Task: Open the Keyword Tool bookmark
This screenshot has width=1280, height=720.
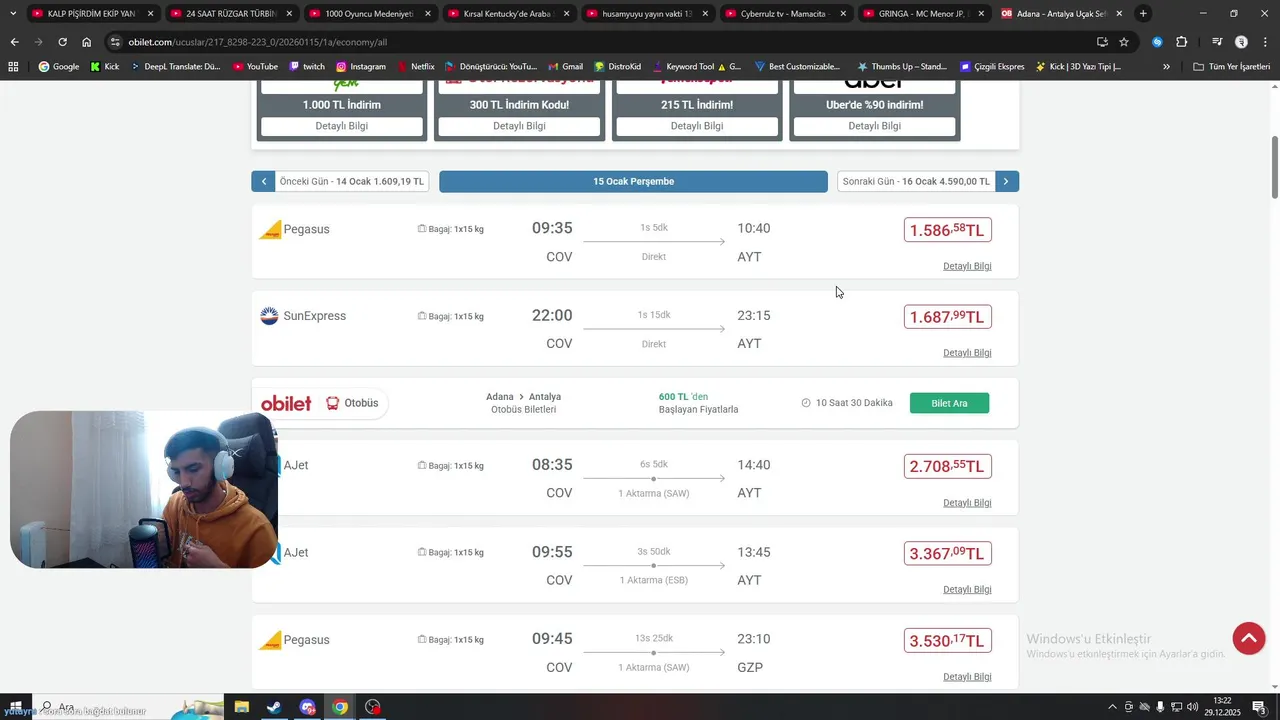Action: 696,66
